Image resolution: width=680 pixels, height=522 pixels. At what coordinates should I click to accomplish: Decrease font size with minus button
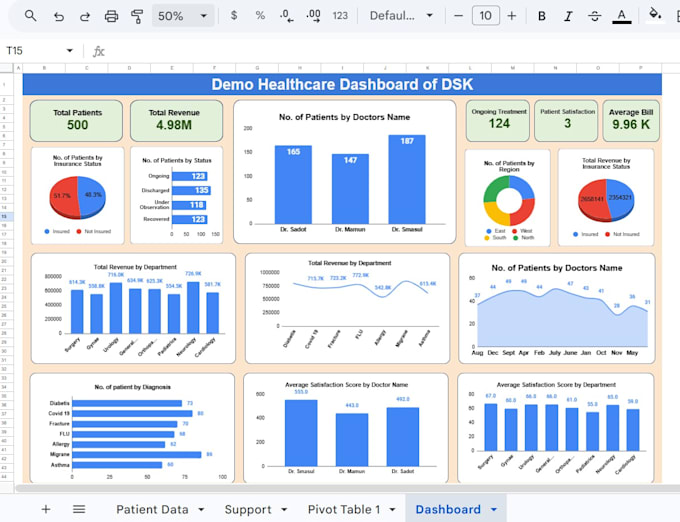coord(458,16)
